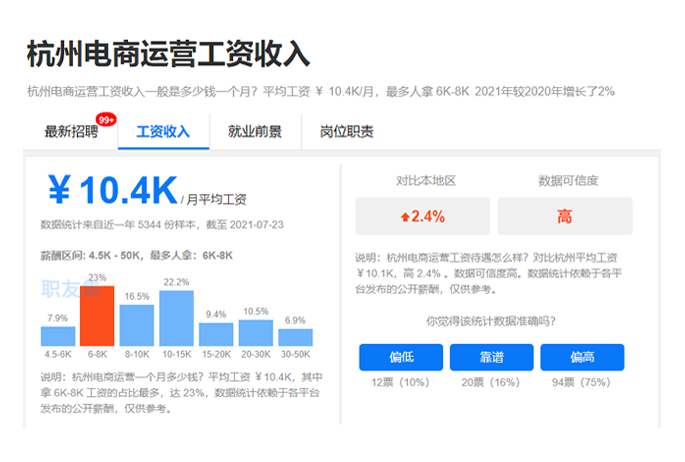Select the 30-50K salary bar
Screen dimensions: 685x462
click(295, 338)
